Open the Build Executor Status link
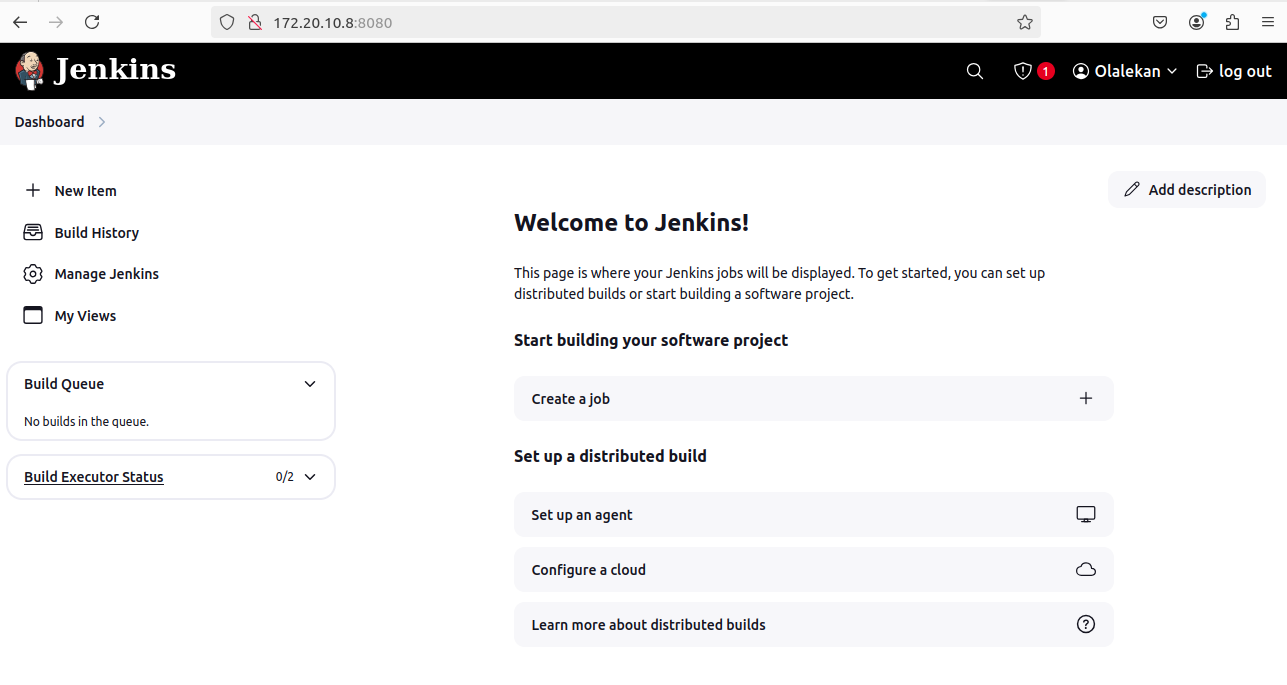Screen dimensions: 1287x685 point(94,477)
